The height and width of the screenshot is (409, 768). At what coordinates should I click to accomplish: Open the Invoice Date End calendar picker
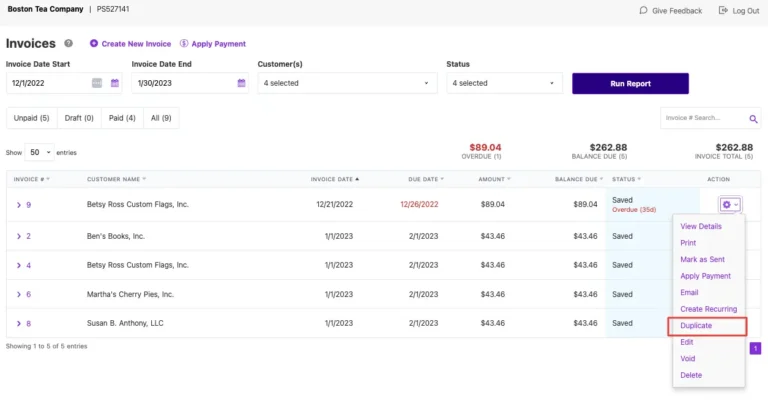pyautogui.click(x=241, y=83)
